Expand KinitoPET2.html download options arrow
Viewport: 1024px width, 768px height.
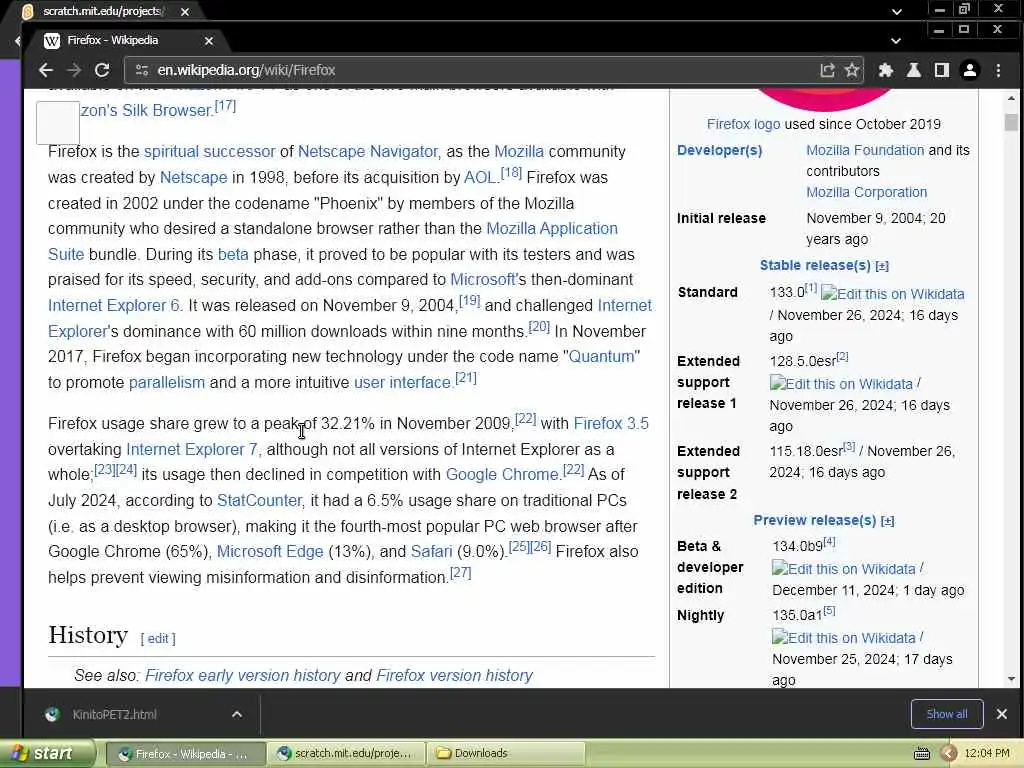point(237,714)
